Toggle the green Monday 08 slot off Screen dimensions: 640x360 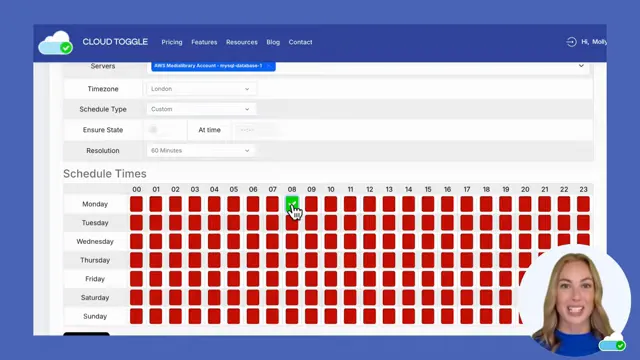(x=292, y=204)
